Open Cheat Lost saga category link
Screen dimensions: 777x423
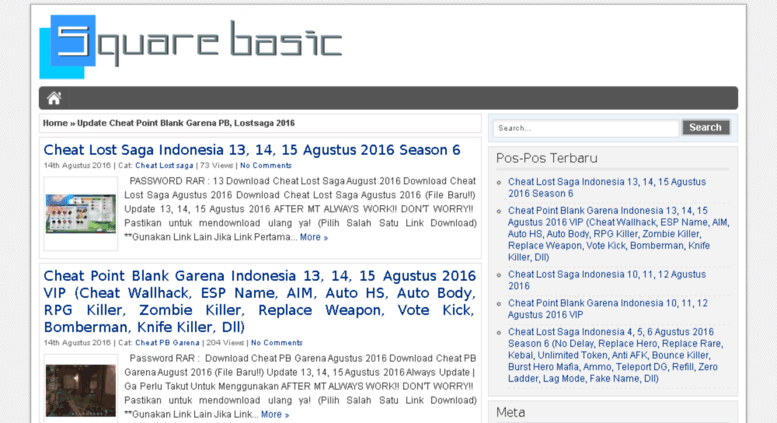164,165
